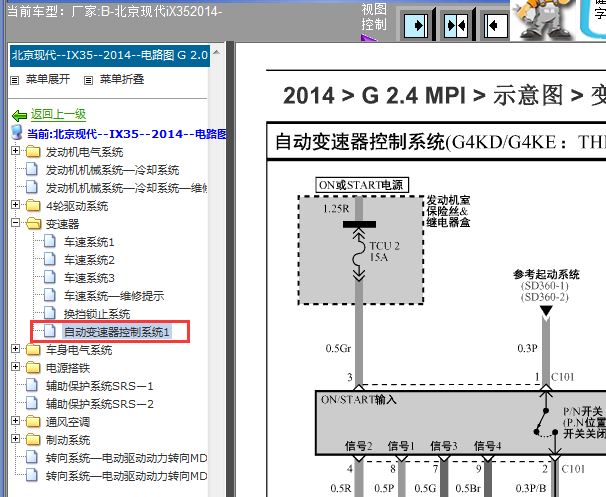Open the 电源搭铁 folder
Image resolution: width=606 pixels, height=497 pixels.
coord(68,368)
